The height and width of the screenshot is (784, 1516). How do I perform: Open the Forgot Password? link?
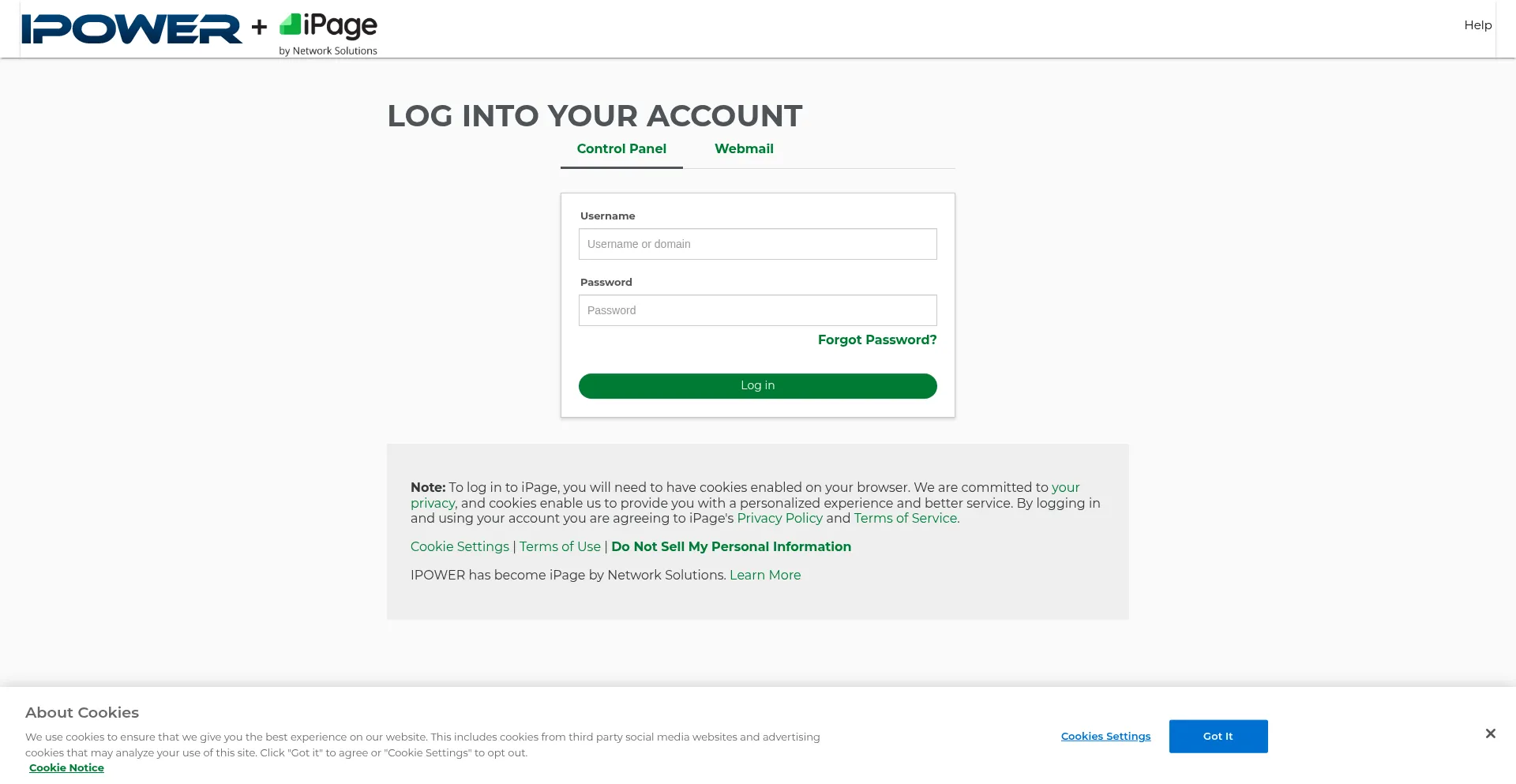point(876,340)
